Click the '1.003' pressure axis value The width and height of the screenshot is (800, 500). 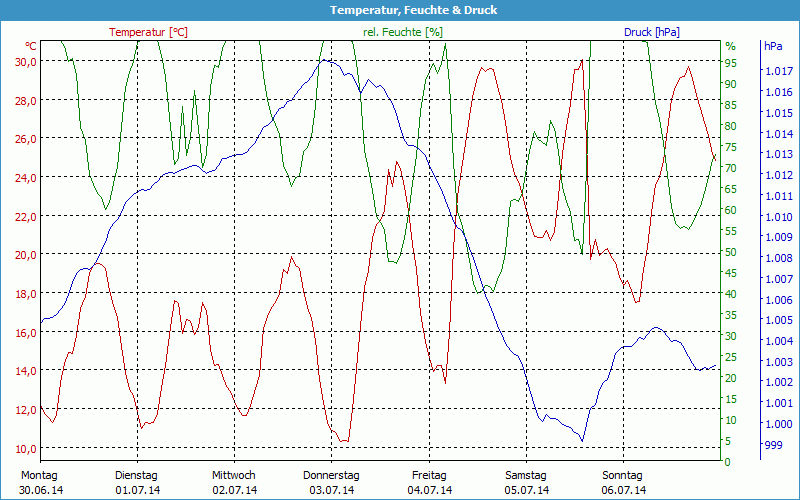coord(779,362)
